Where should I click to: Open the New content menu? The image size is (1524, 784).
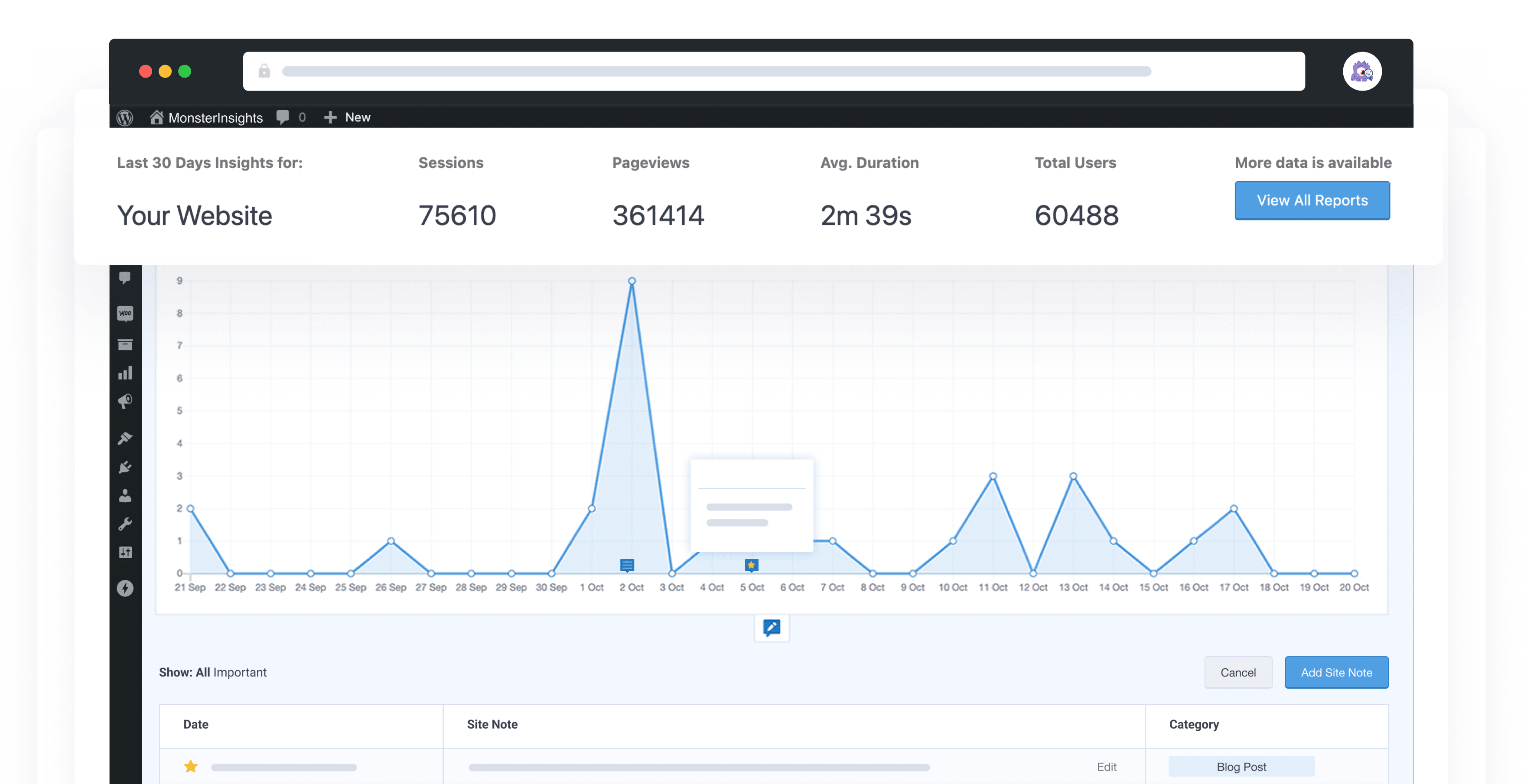pos(347,117)
